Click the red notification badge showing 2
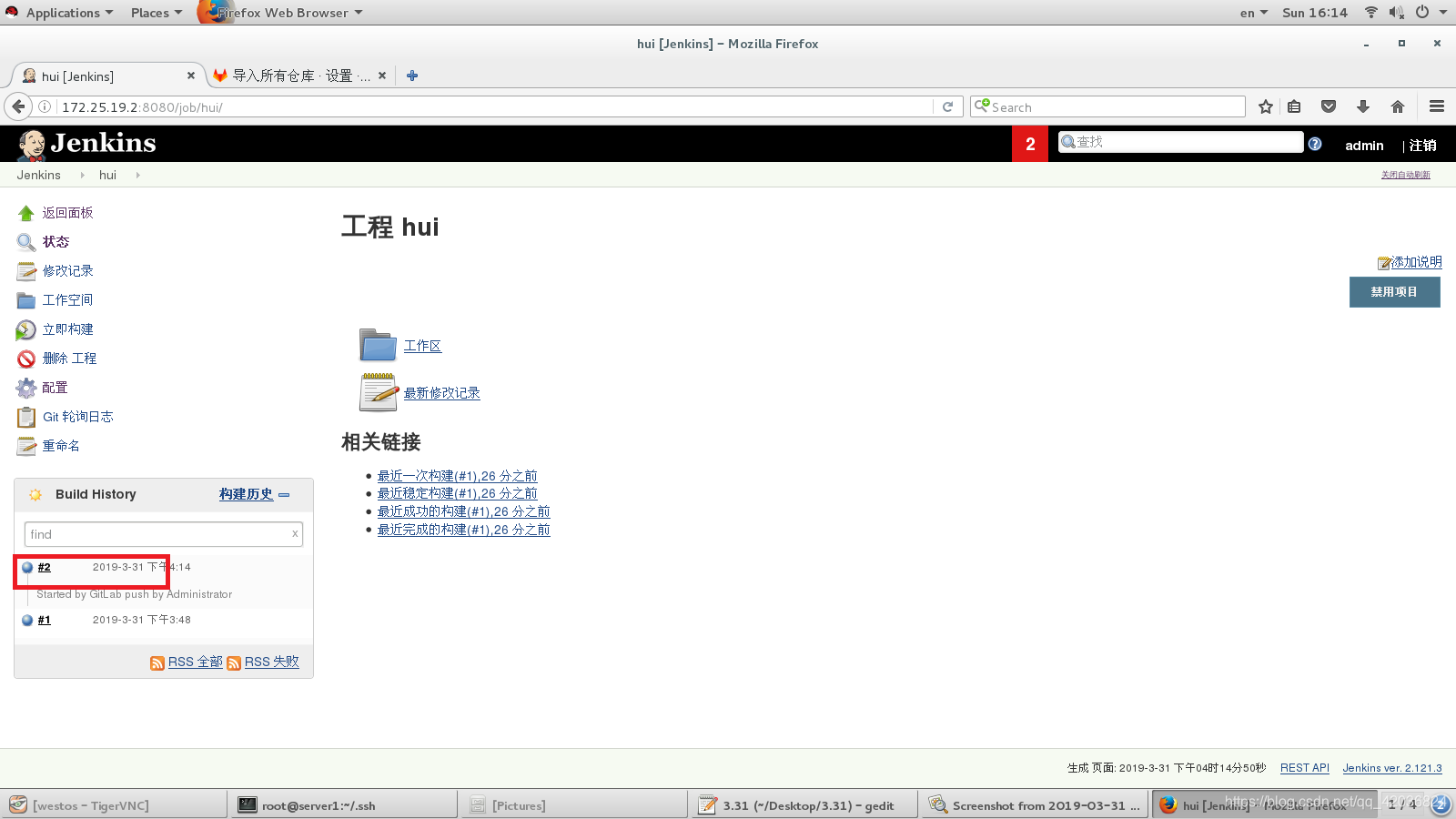 point(1030,144)
